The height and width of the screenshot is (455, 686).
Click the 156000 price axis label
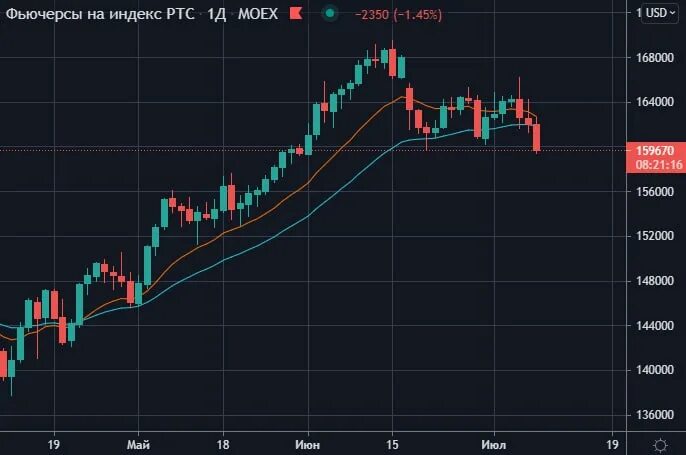pyautogui.click(x=654, y=191)
